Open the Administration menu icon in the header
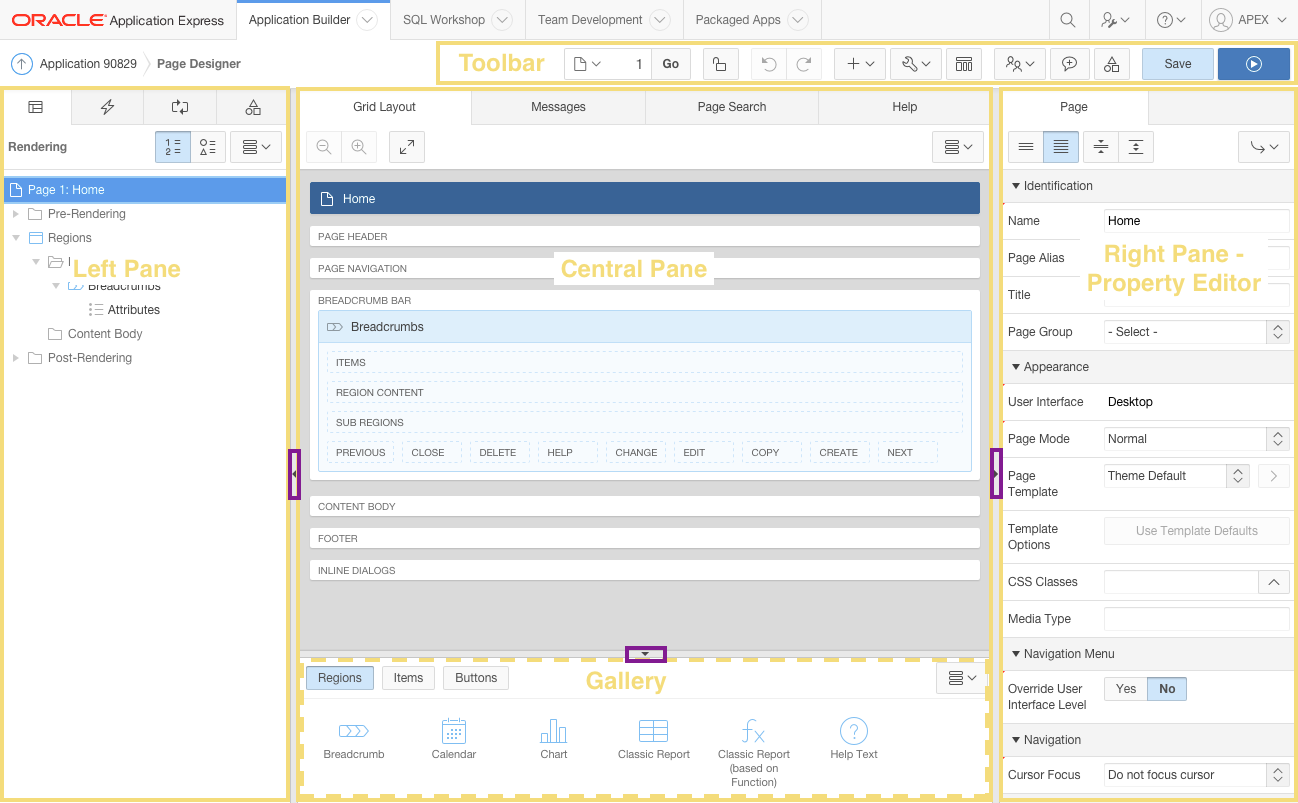1298x803 pixels. 1115,20
